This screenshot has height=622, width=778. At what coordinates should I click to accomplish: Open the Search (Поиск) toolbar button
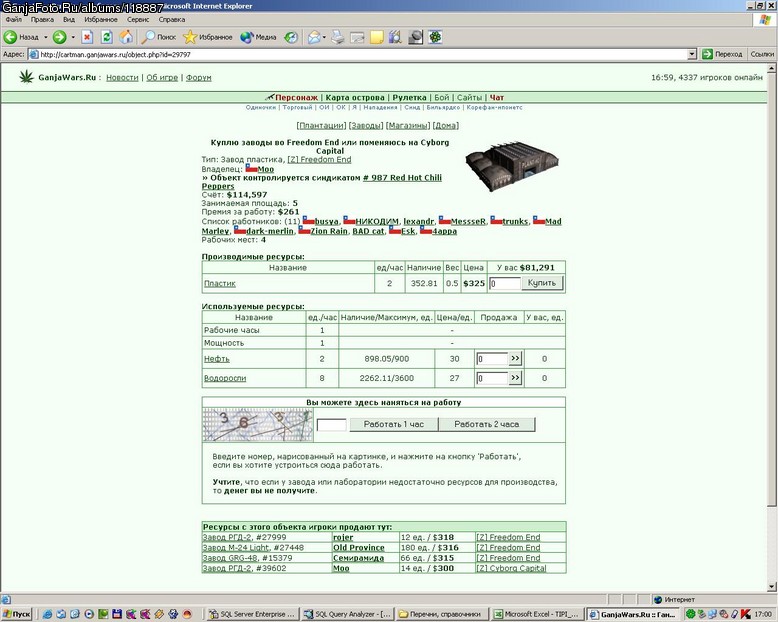pos(159,37)
